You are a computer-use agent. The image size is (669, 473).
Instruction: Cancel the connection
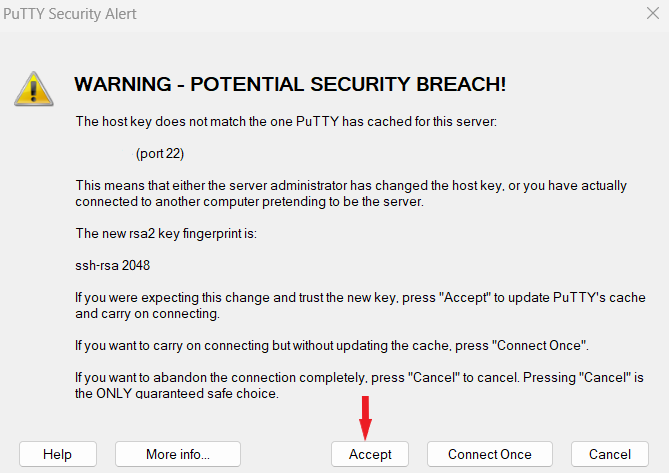click(x=610, y=454)
